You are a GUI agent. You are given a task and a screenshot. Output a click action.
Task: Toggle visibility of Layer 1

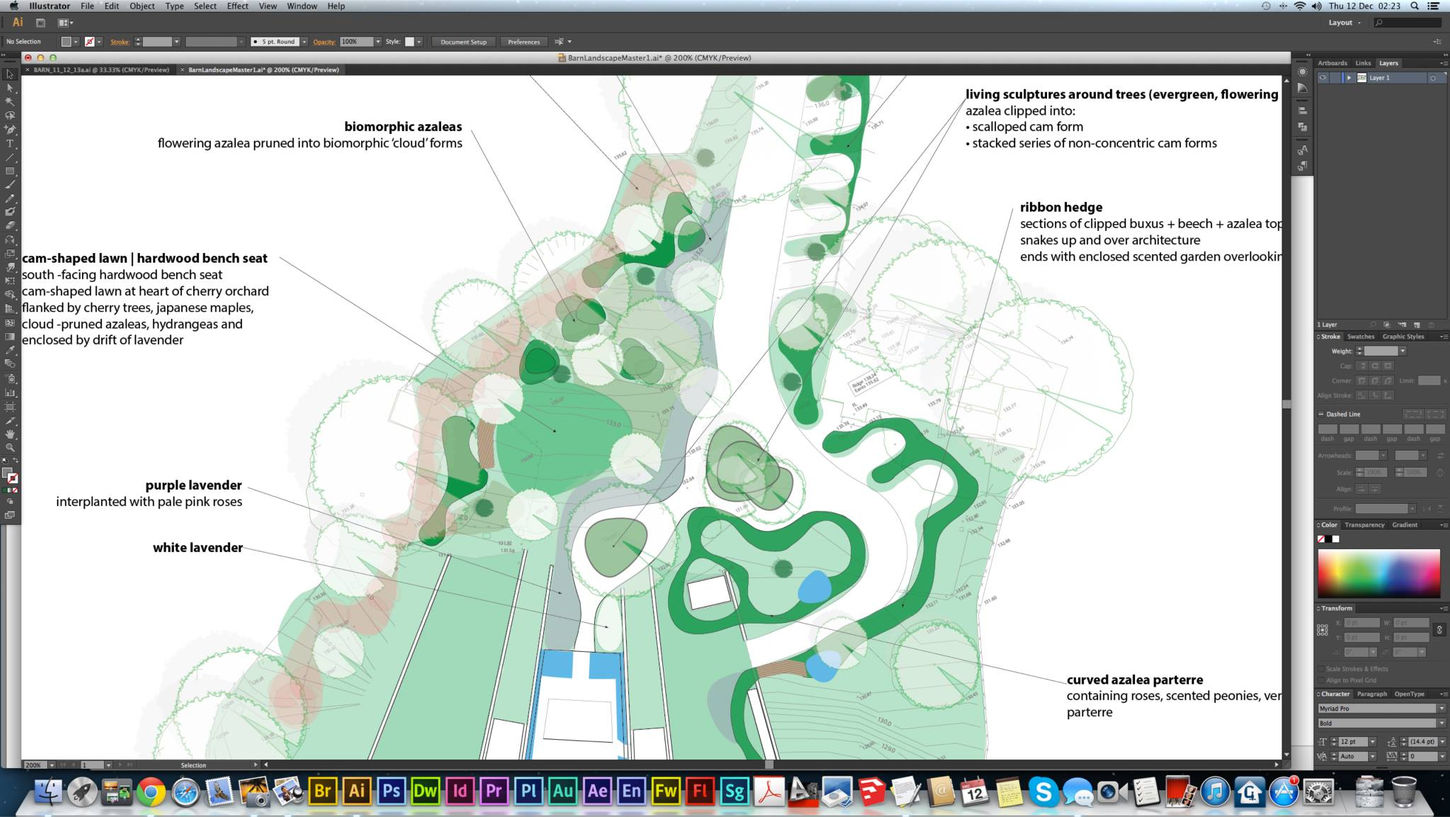point(1324,77)
